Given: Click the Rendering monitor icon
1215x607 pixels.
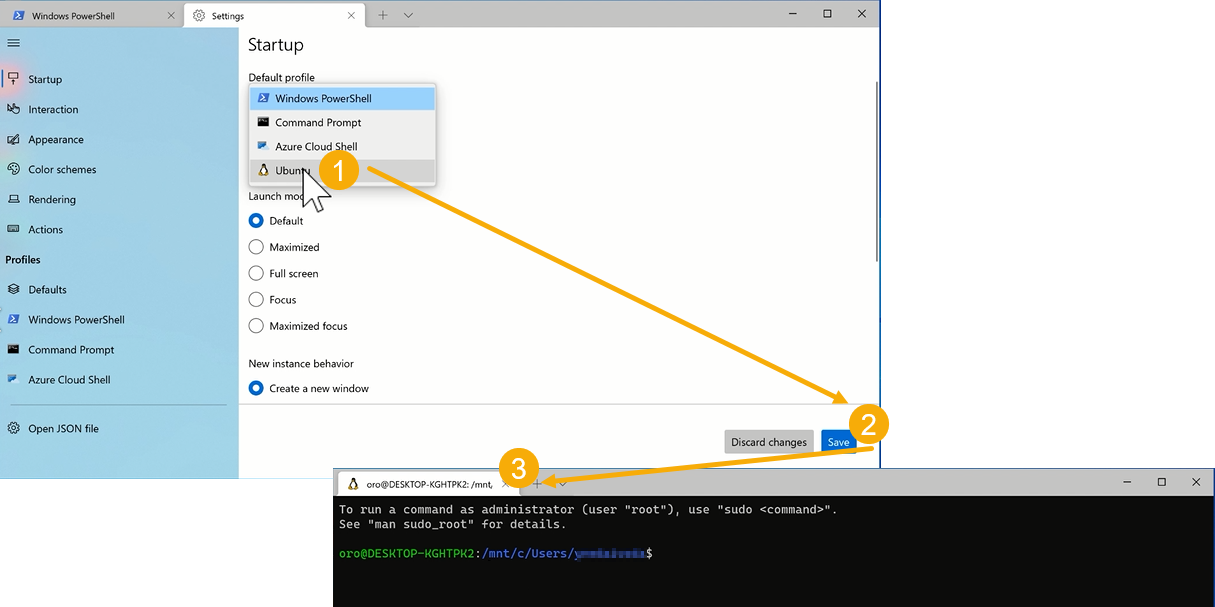Looking at the screenshot, I should tap(13, 199).
